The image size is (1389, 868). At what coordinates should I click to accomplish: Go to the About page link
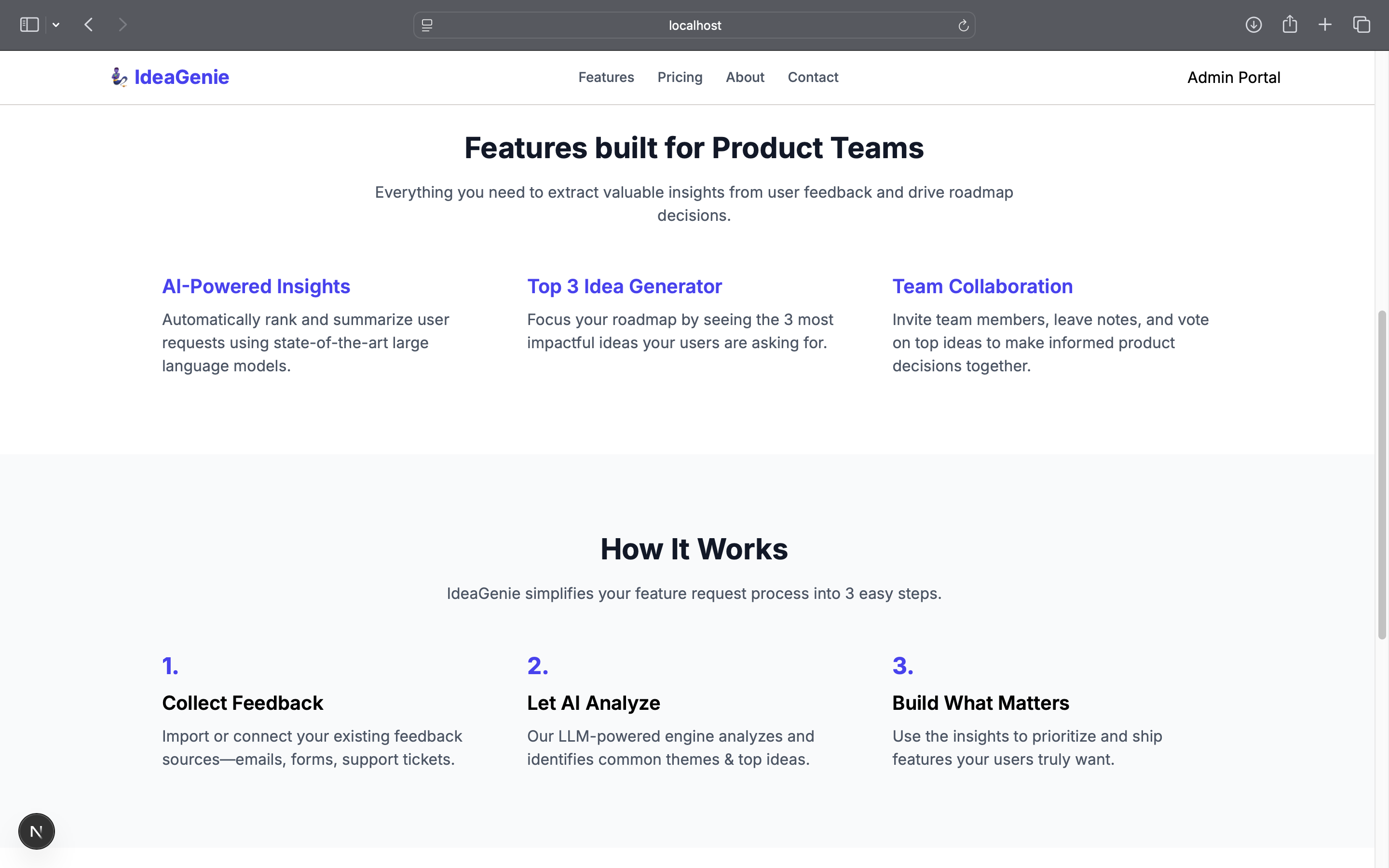(x=745, y=77)
